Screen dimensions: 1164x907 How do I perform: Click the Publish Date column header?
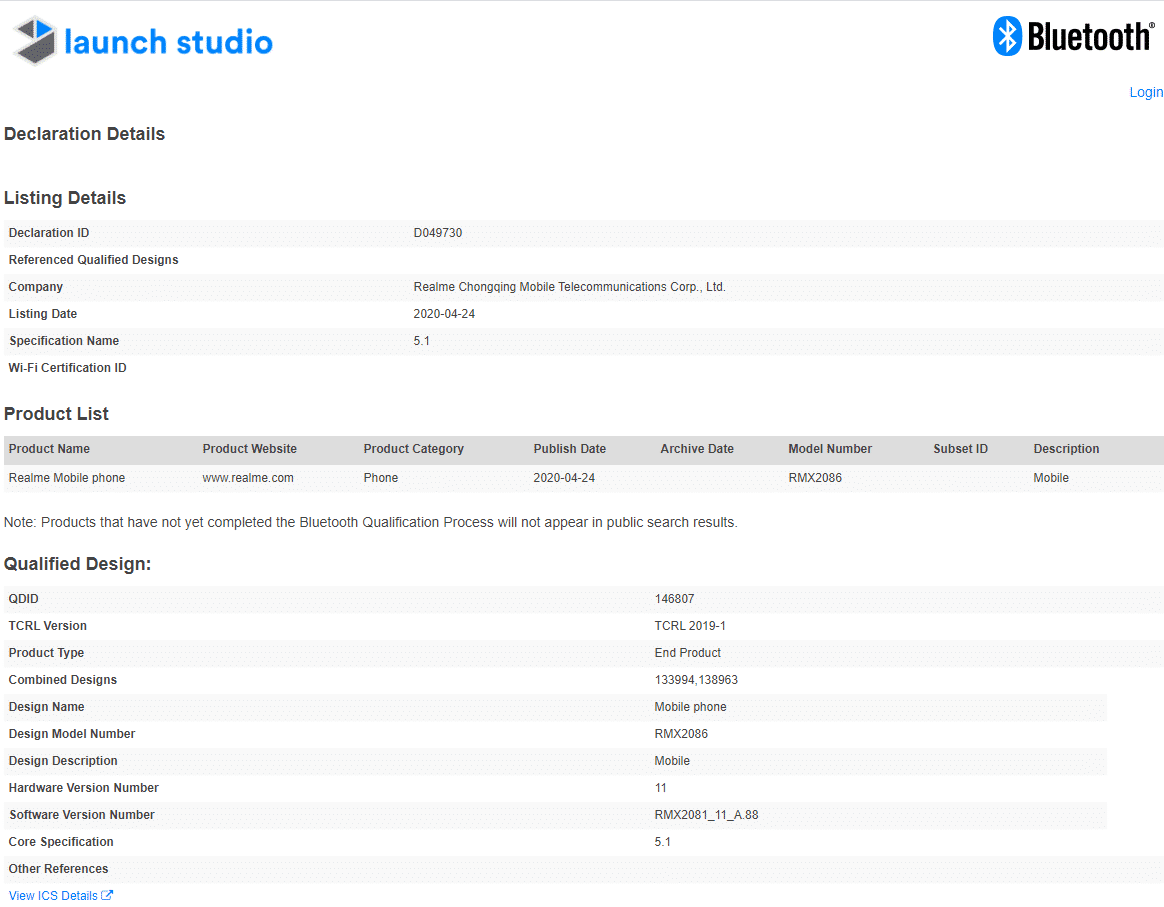coord(570,449)
